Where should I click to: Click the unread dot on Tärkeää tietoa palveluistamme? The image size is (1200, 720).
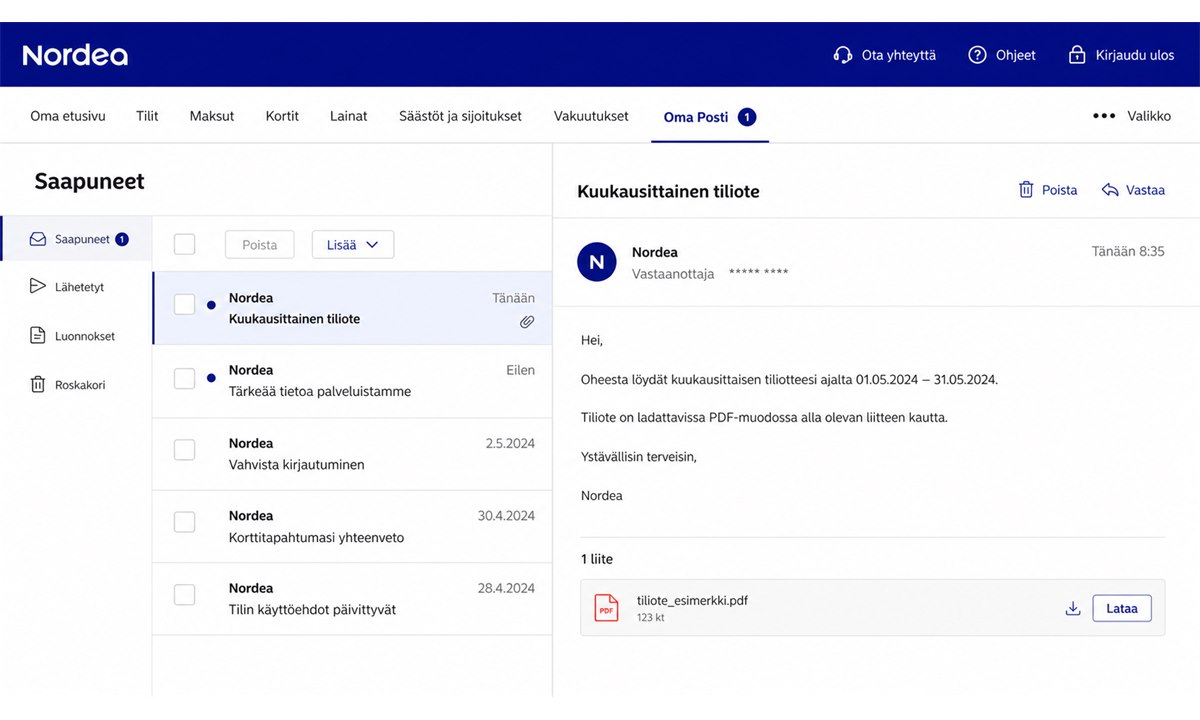tap(211, 378)
